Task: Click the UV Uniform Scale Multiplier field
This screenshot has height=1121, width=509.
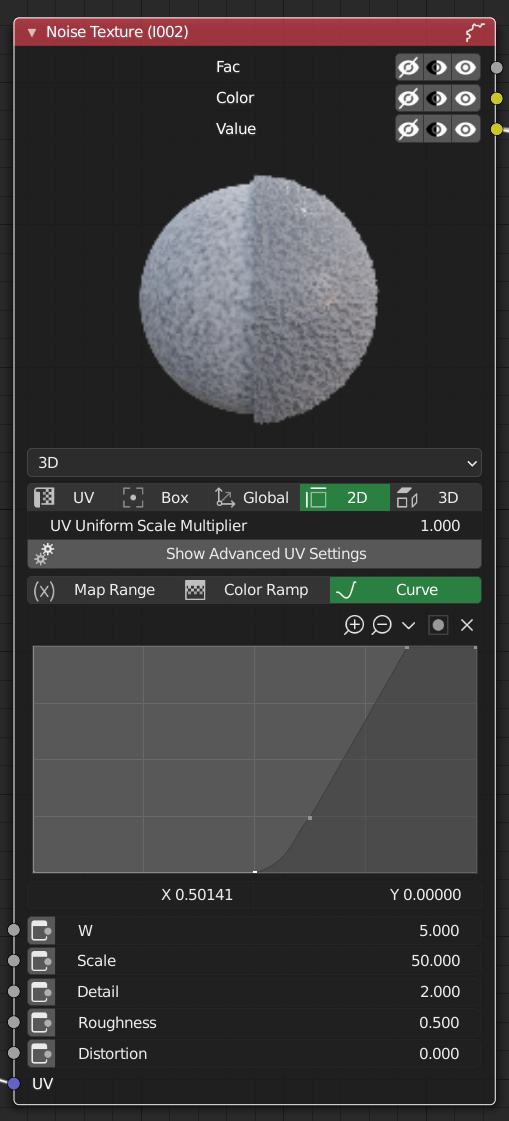Action: pos(254,526)
